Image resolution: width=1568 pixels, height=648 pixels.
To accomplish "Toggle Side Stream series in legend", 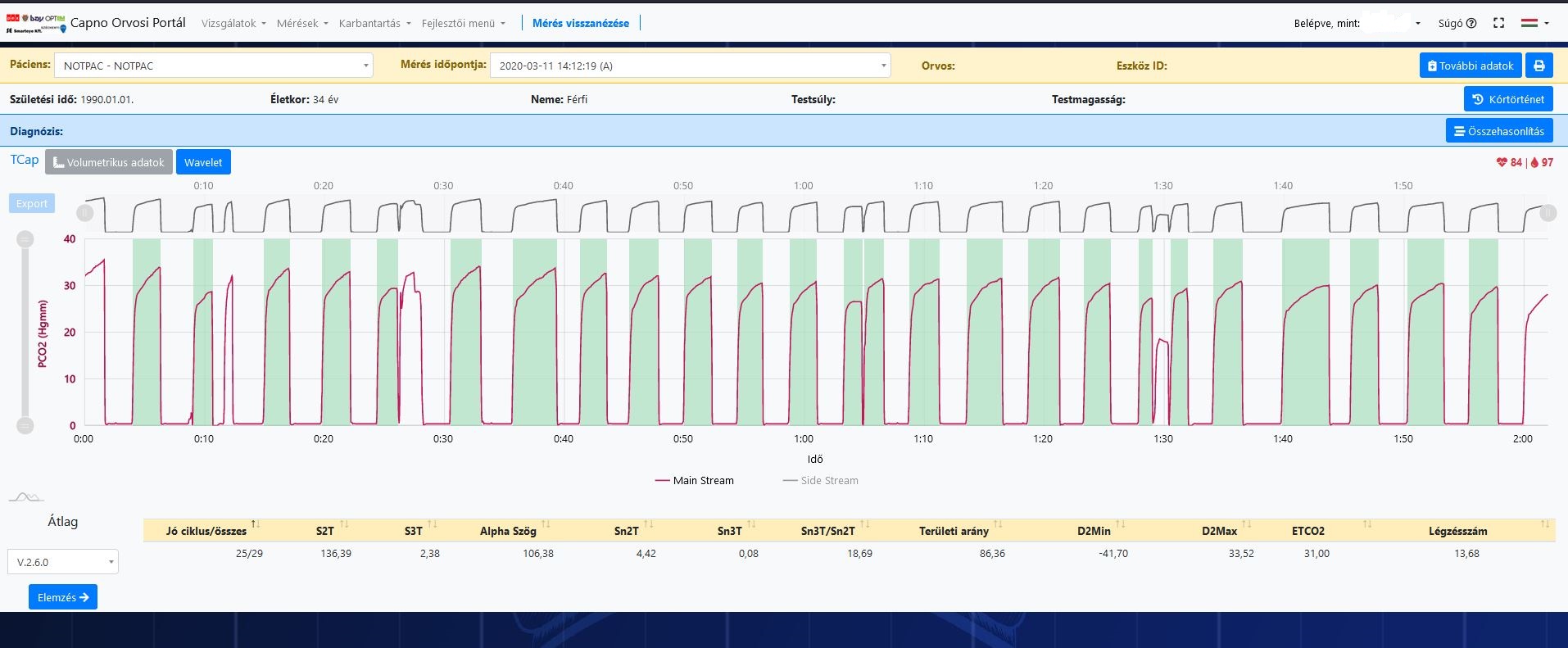I will pyautogui.click(x=821, y=481).
